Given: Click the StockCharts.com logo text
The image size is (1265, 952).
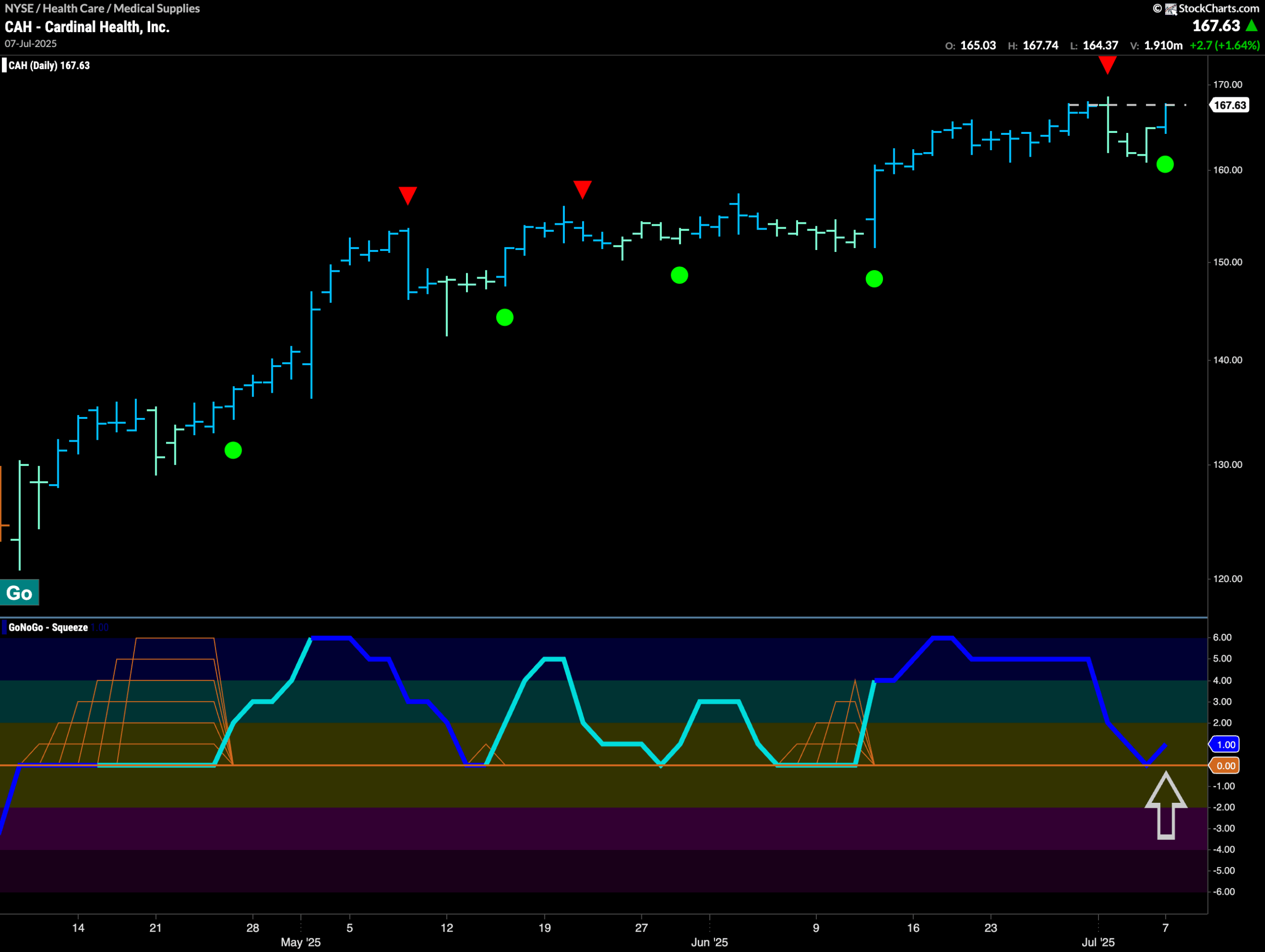Looking at the screenshot, I should [1218, 8].
